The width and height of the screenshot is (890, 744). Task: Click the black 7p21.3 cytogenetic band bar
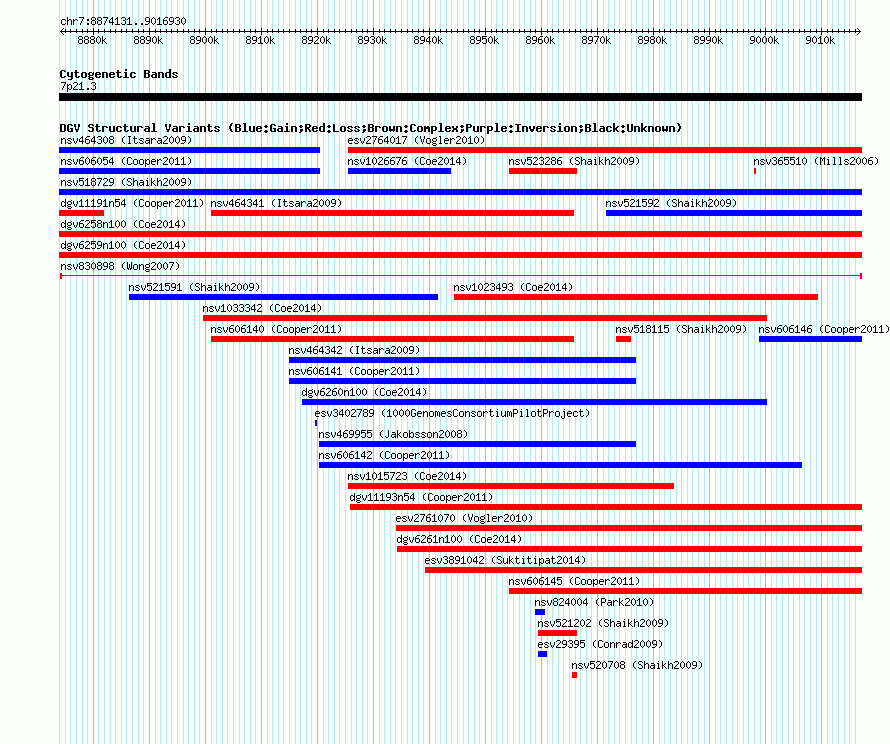point(460,97)
